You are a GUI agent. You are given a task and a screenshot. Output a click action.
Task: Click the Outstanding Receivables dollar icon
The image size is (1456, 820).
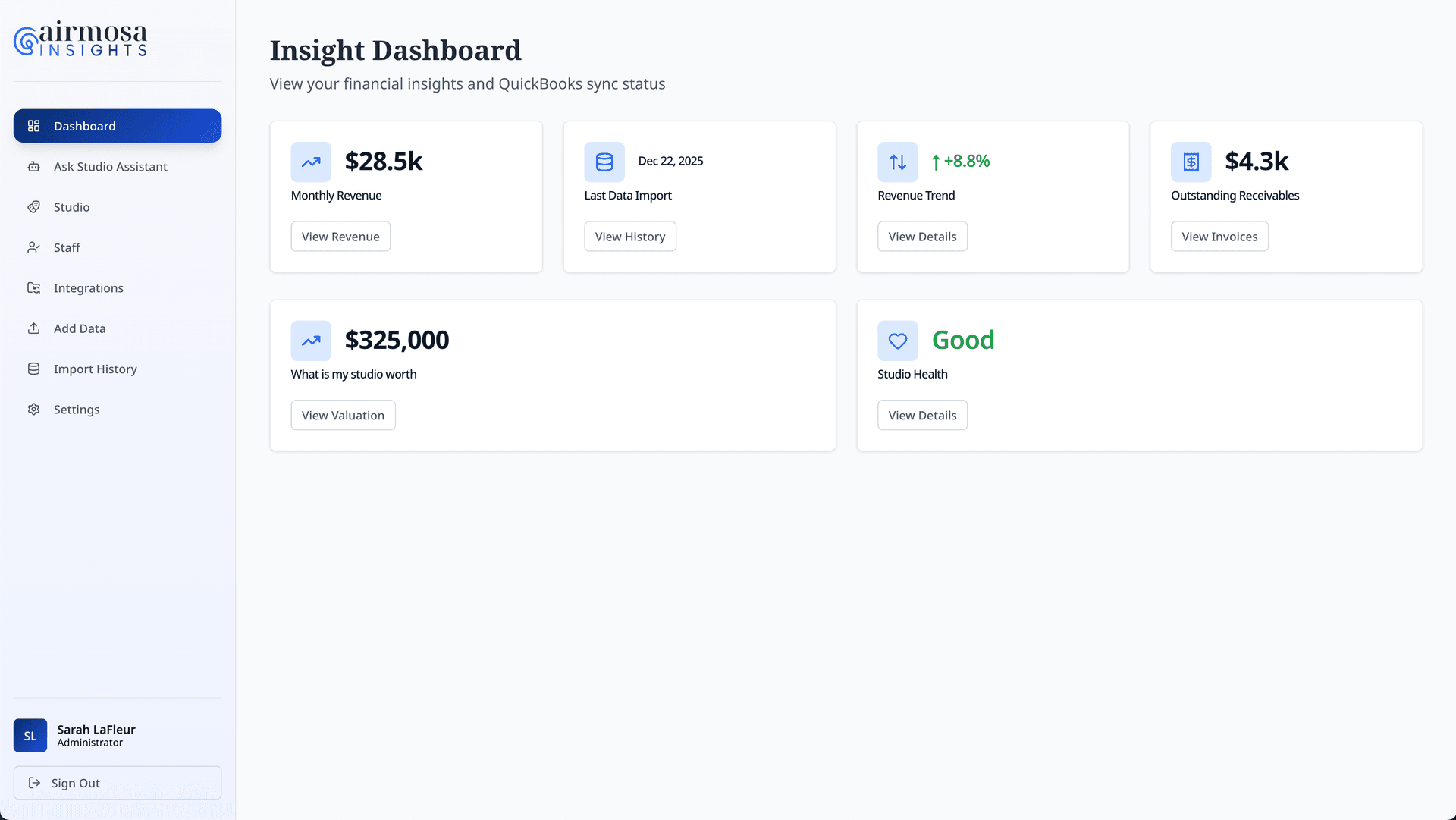point(1191,162)
